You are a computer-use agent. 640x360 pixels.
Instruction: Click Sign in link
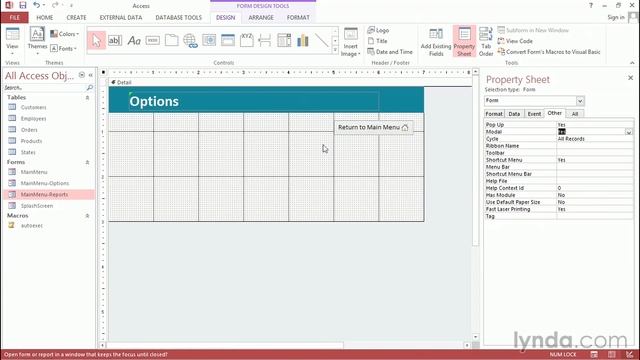pos(616,17)
